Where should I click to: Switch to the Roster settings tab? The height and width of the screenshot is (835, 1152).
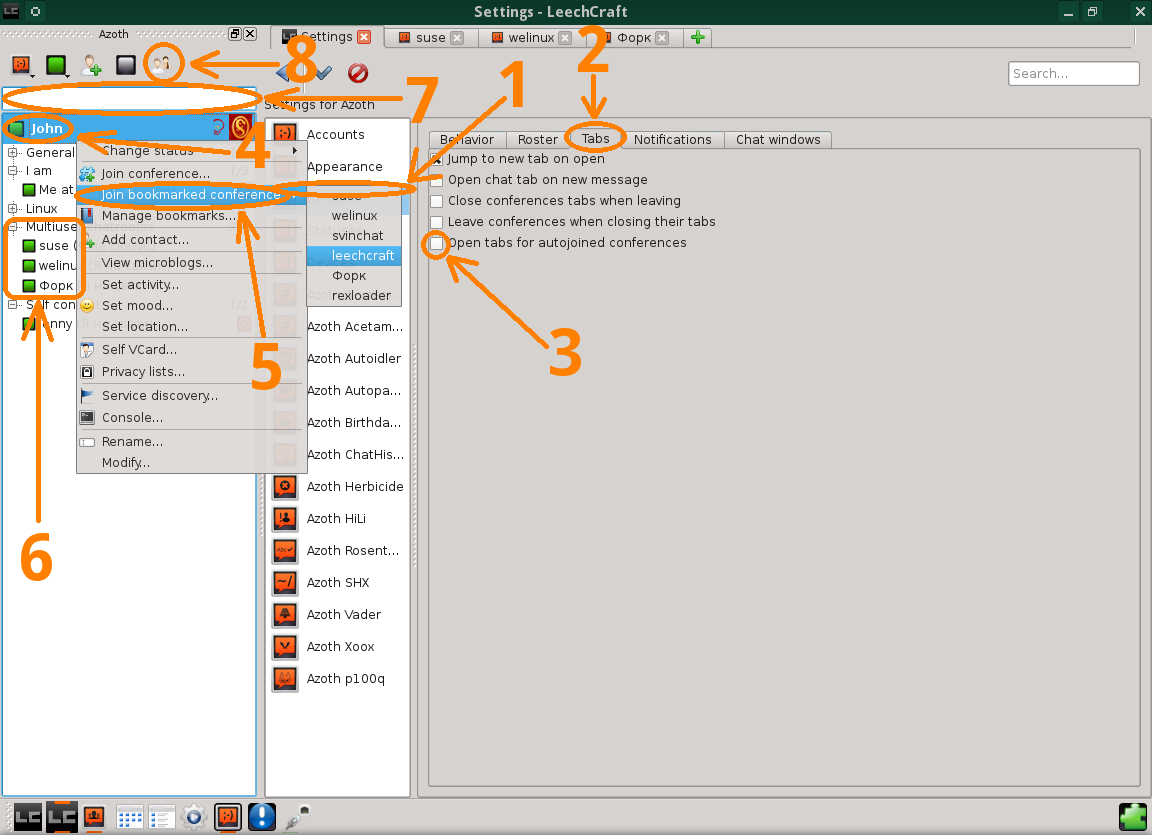[537, 140]
